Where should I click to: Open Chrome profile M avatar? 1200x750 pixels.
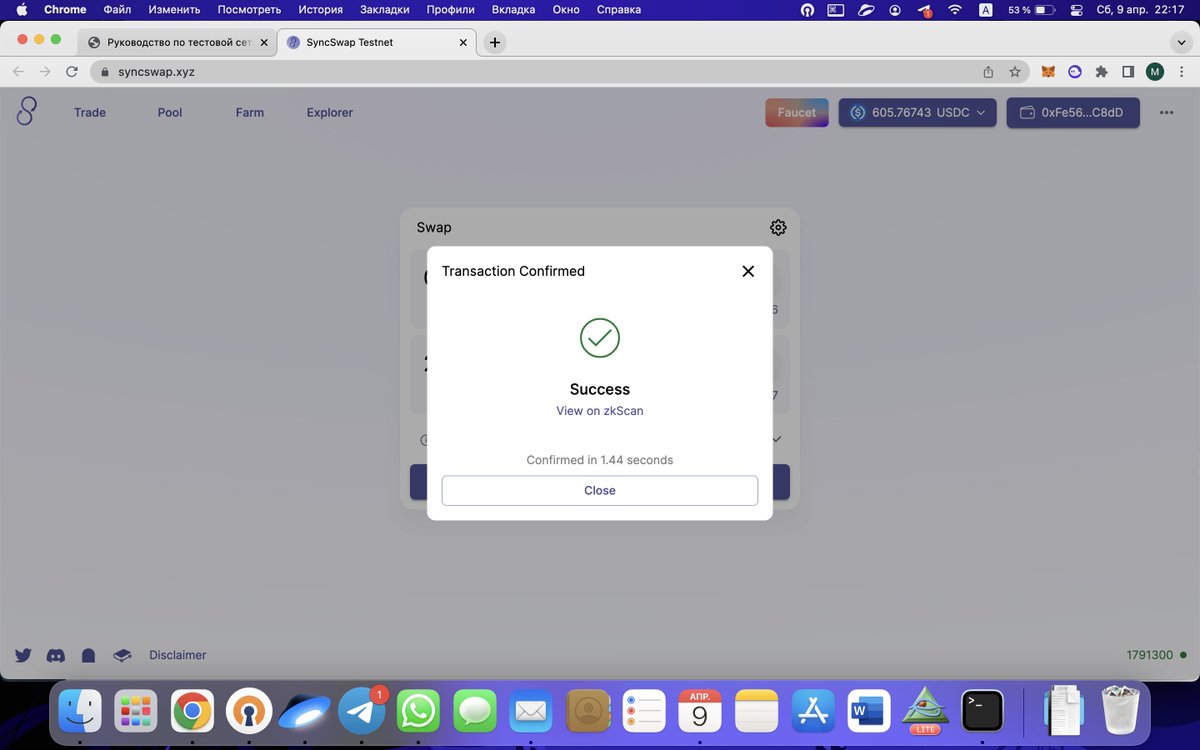coord(1155,72)
